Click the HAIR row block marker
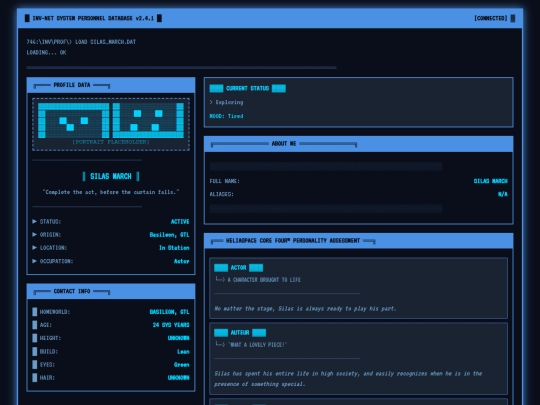Image resolution: width=540 pixels, height=405 pixels. pos(35,377)
